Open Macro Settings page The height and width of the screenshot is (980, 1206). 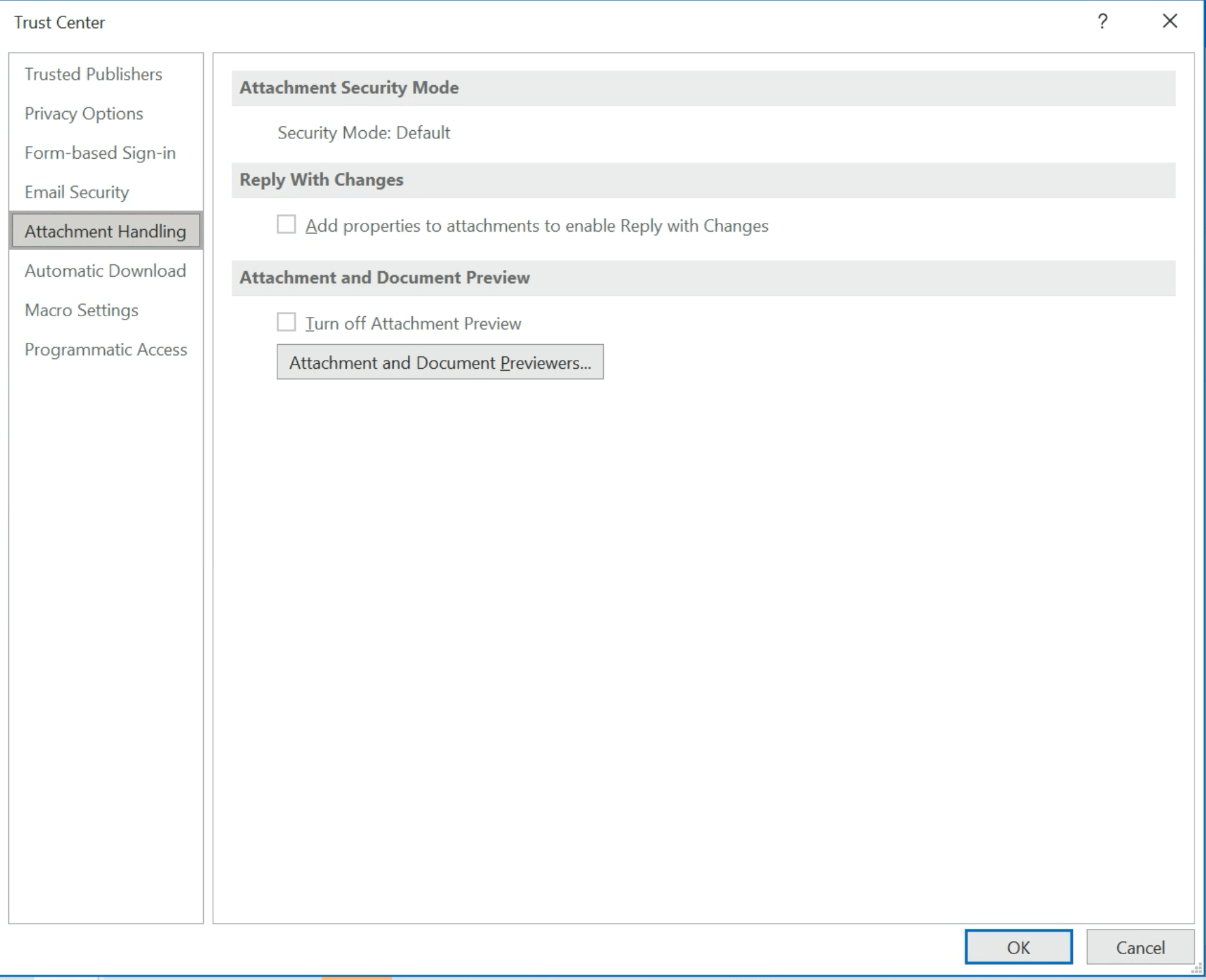81,311
